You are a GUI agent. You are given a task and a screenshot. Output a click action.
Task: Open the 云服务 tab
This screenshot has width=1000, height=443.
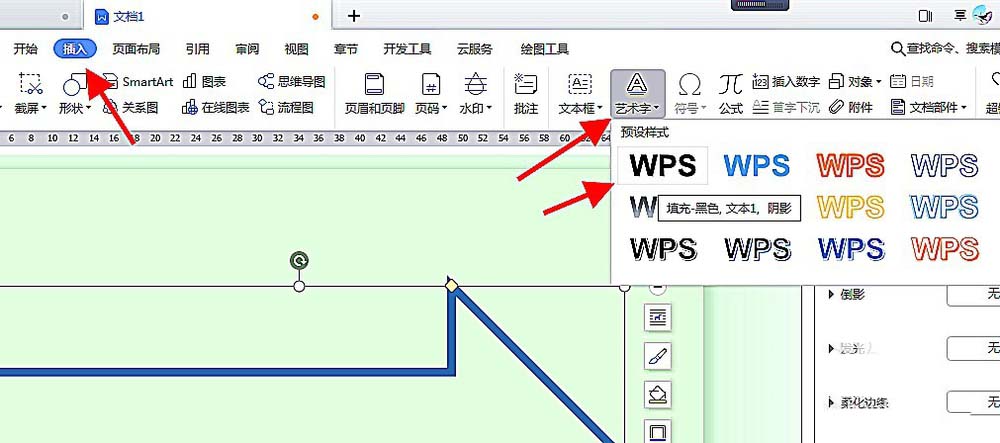click(x=474, y=49)
